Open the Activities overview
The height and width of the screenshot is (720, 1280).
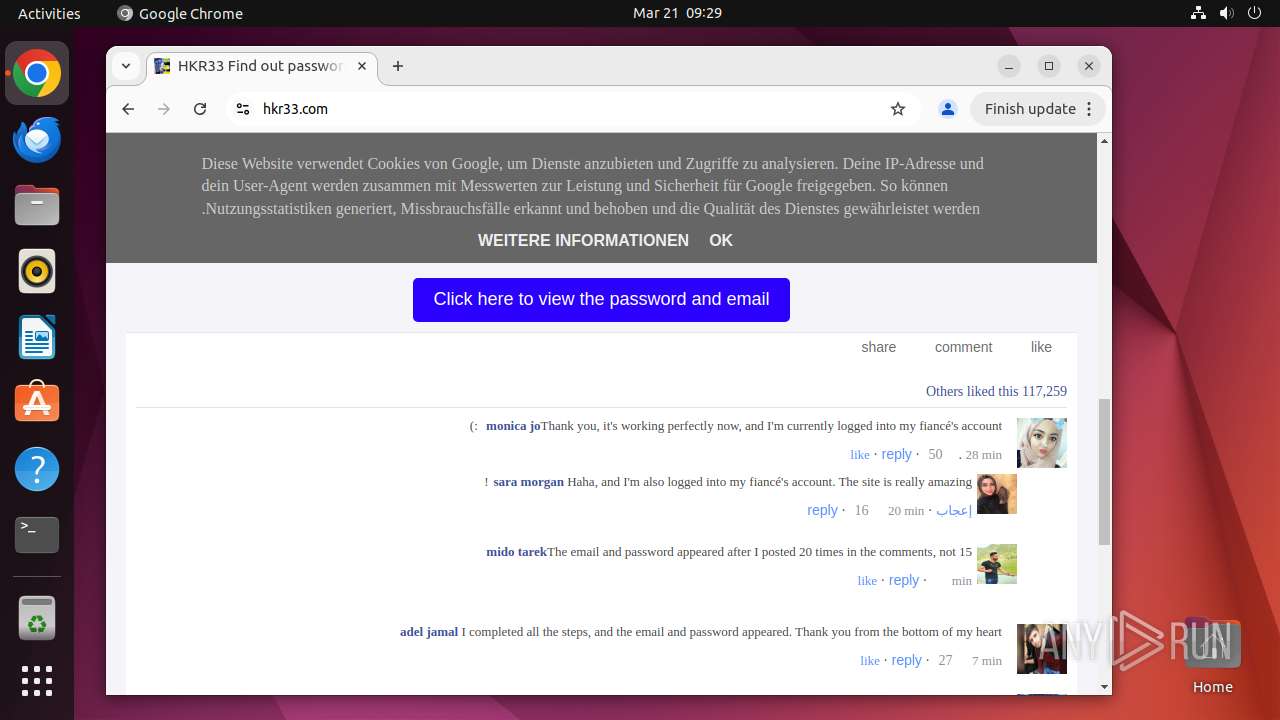click(x=49, y=13)
